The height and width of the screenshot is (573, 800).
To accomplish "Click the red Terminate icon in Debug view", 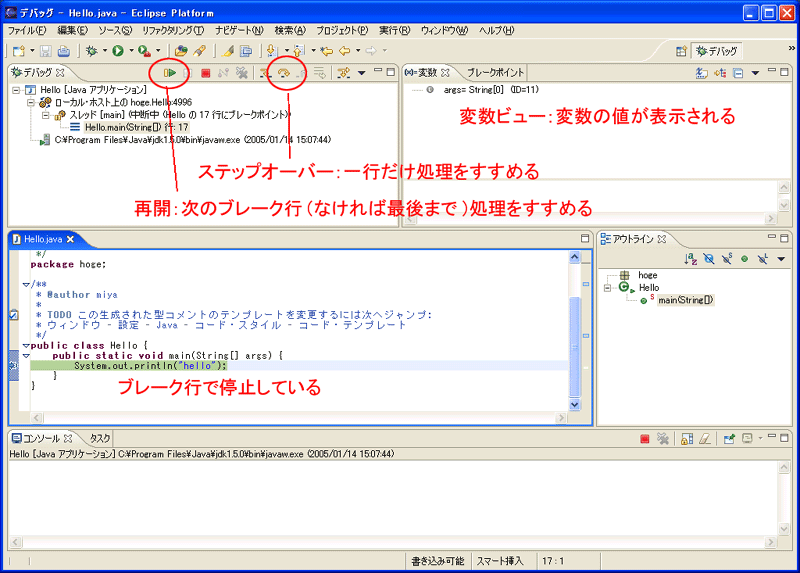I will pos(205,73).
